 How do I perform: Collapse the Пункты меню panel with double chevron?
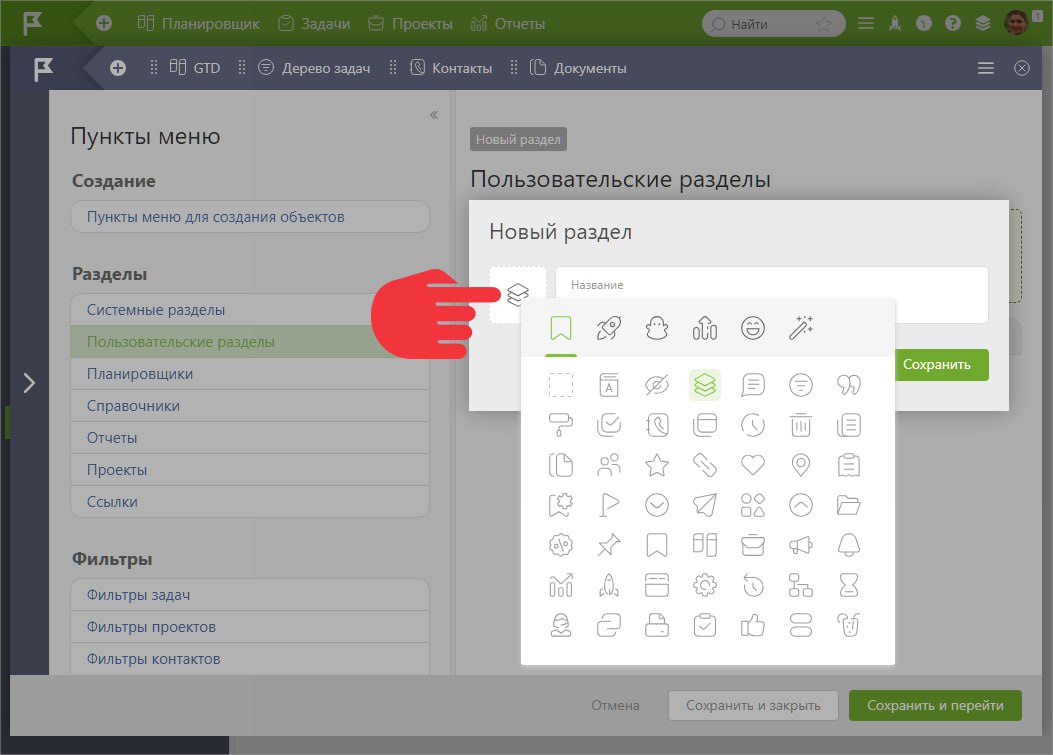pyautogui.click(x=434, y=115)
